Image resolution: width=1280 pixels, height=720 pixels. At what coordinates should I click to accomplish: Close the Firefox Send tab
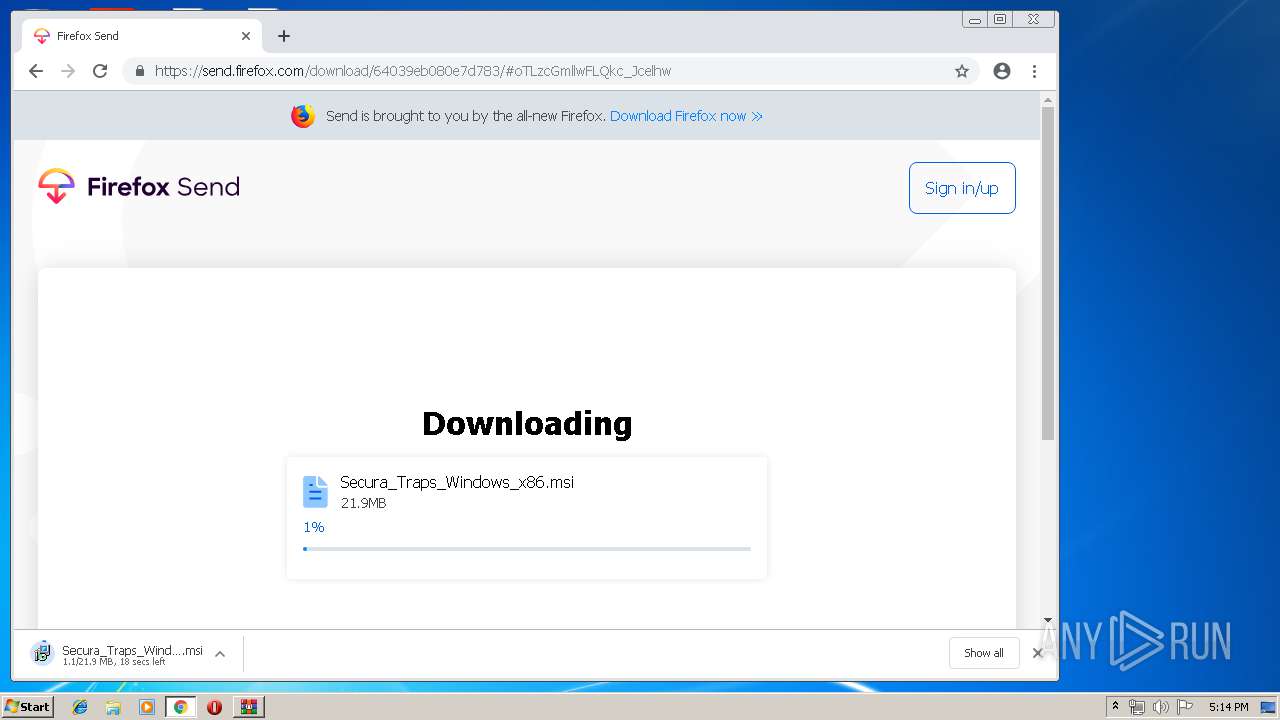pyautogui.click(x=246, y=36)
